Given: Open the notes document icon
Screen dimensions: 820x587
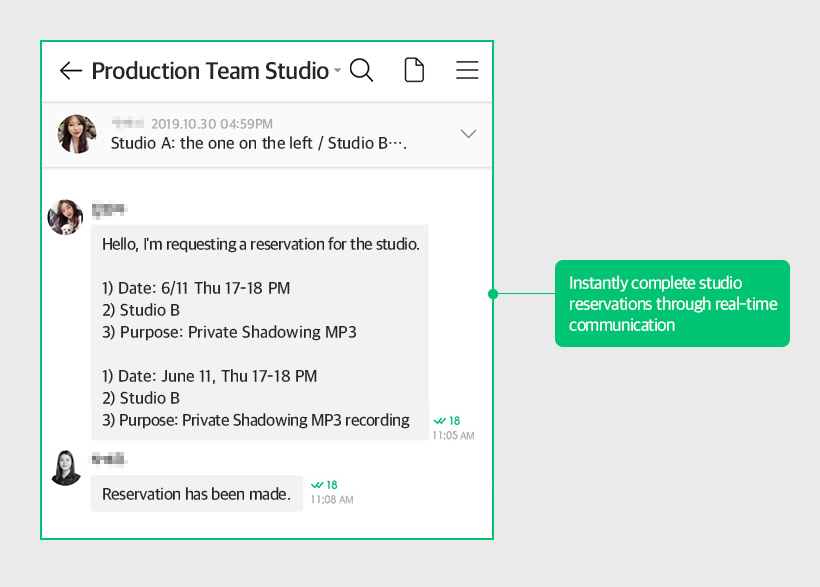Looking at the screenshot, I should 414,70.
